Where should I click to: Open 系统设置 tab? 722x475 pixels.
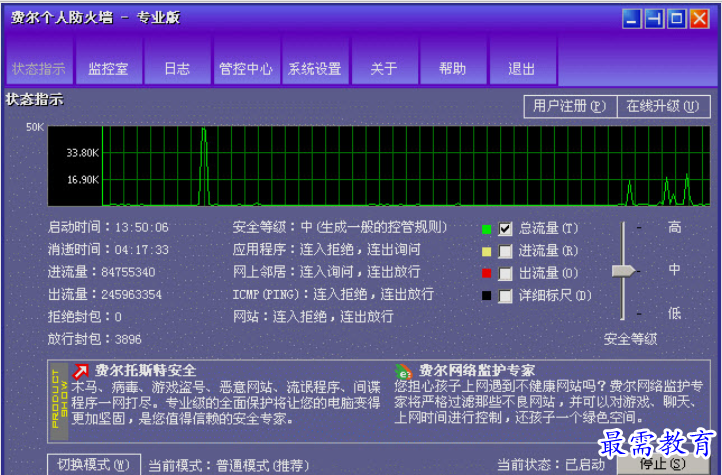coord(315,61)
